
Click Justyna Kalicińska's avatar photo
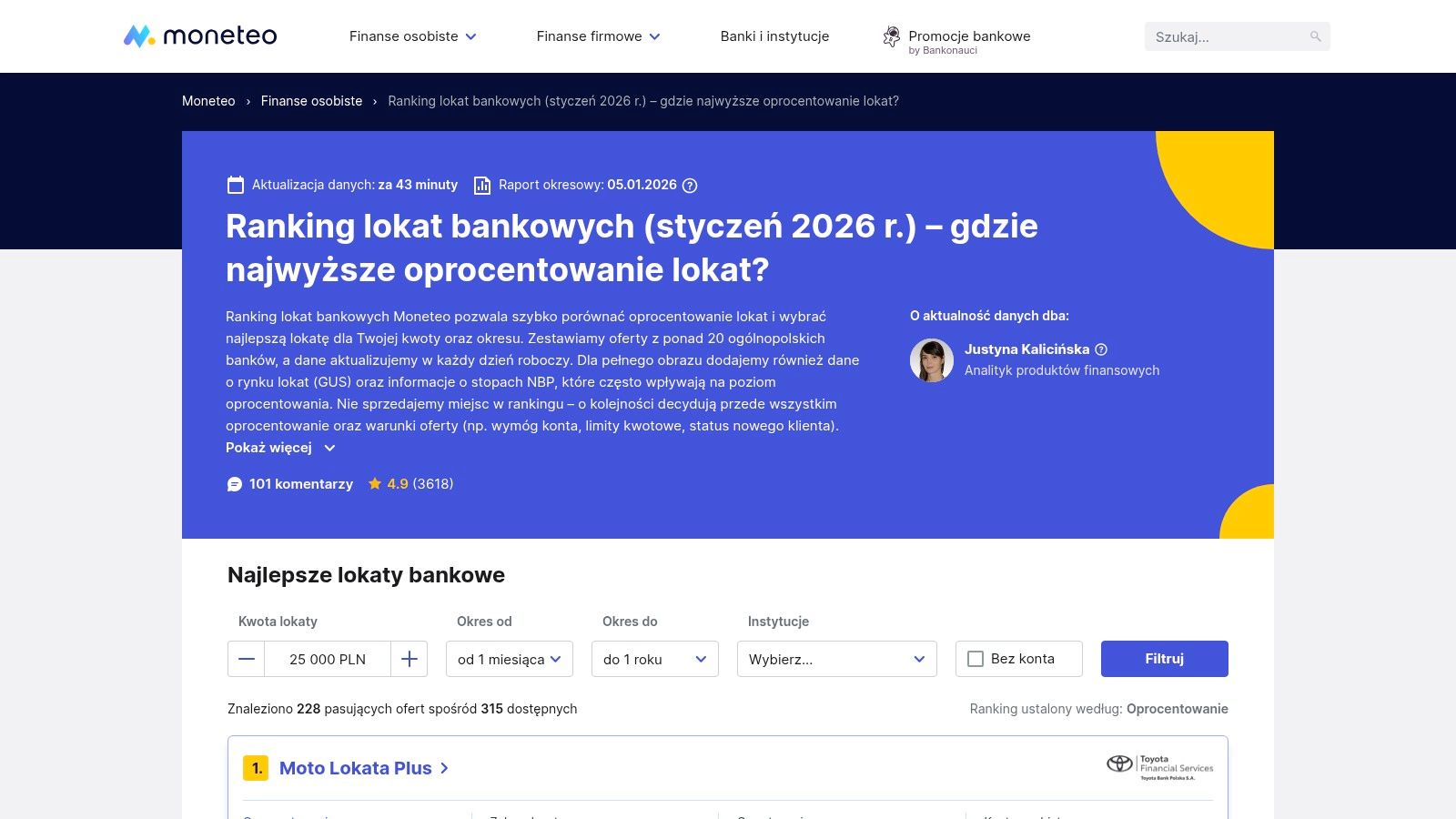coord(932,360)
